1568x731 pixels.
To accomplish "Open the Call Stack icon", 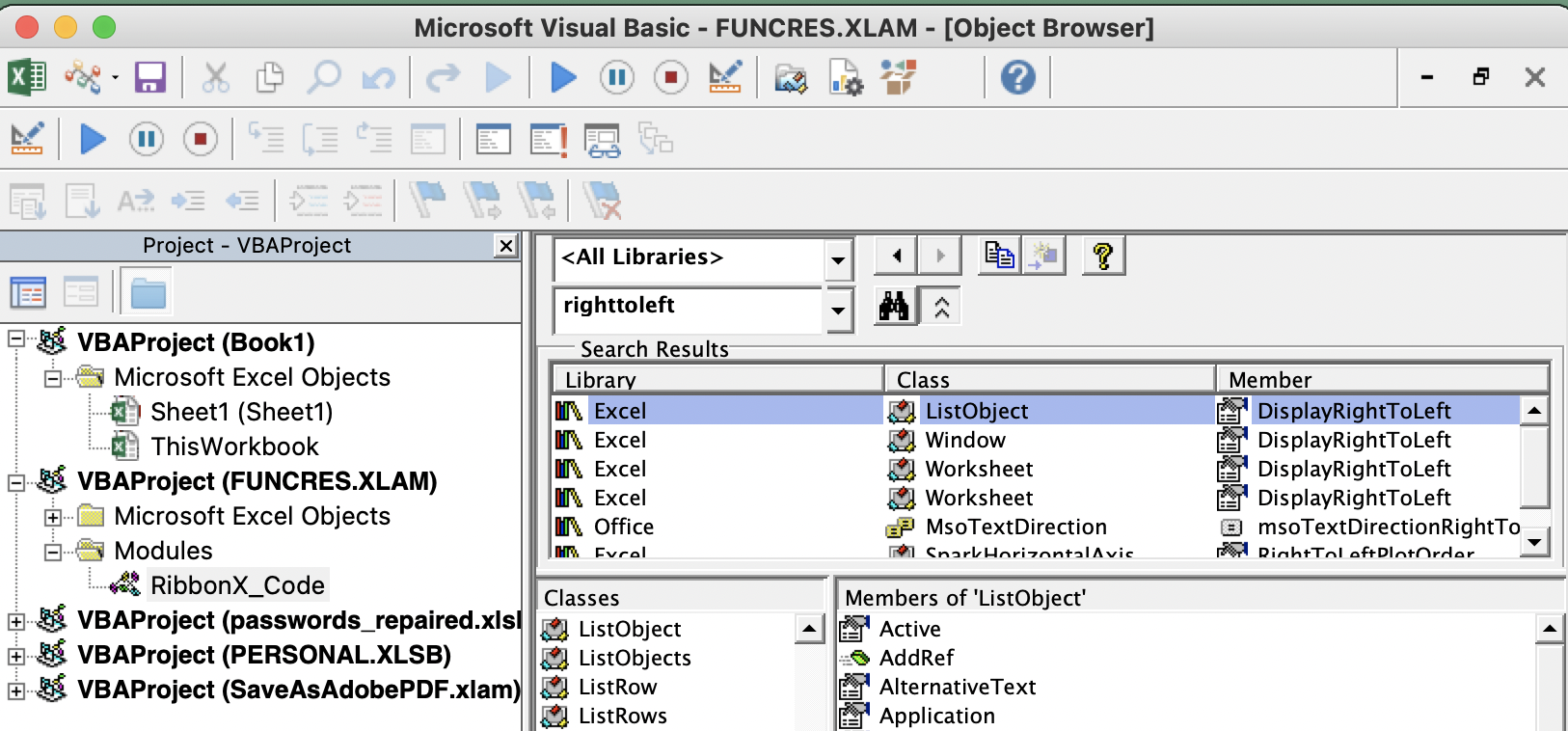I will [656, 139].
